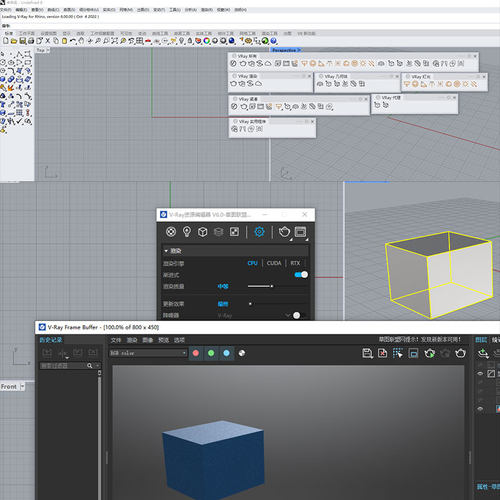This screenshot has height=500, width=500.
Task: Click the Front viewport label
Action: tap(9, 387)
